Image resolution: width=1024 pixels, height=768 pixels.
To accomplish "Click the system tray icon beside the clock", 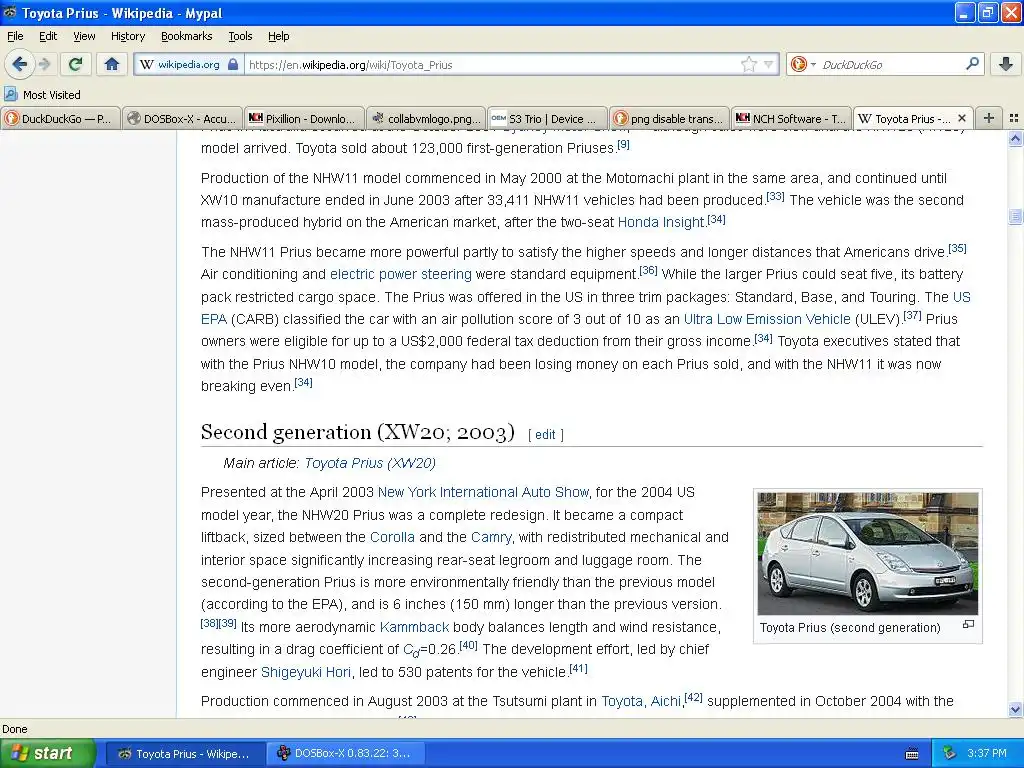I will click(x=949, y=753).
